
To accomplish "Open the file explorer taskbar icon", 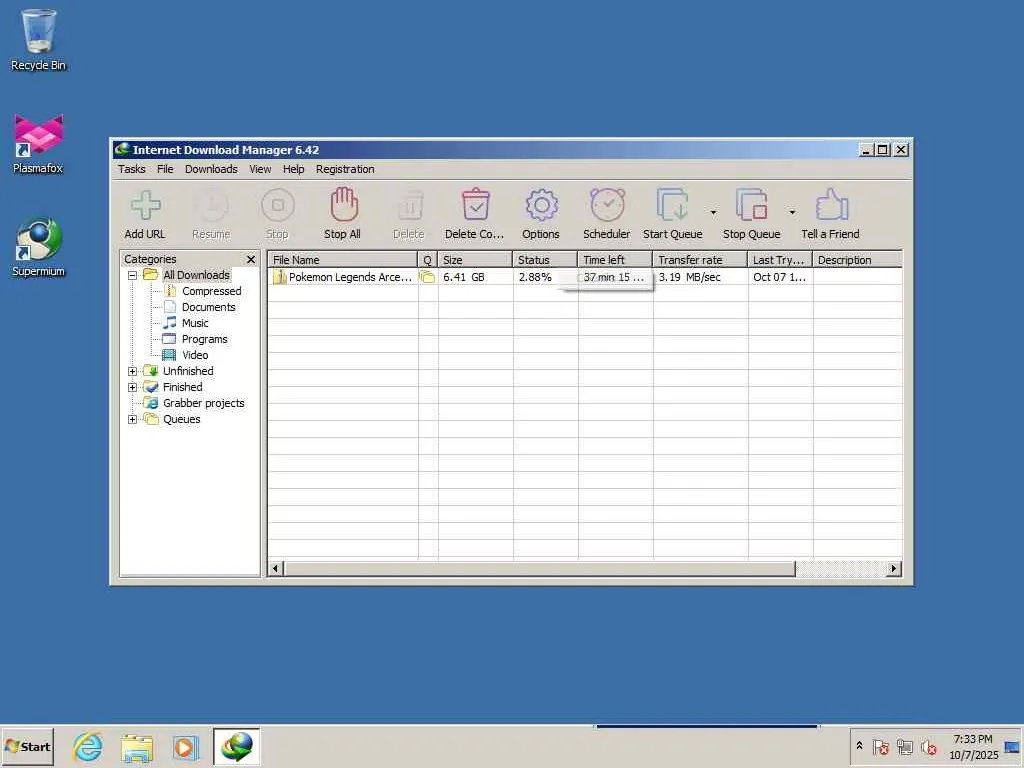I will [x=136, y=748].
